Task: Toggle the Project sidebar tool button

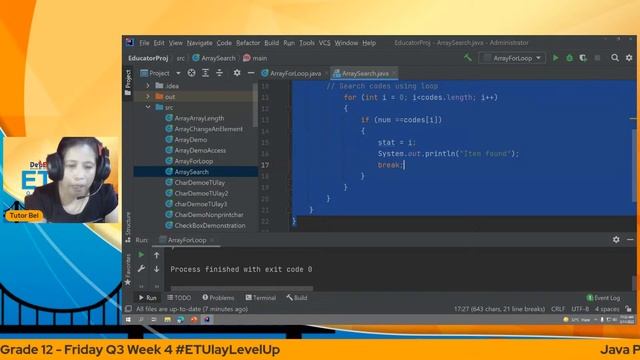Action: pyautogui.click(x=128, y=83)
